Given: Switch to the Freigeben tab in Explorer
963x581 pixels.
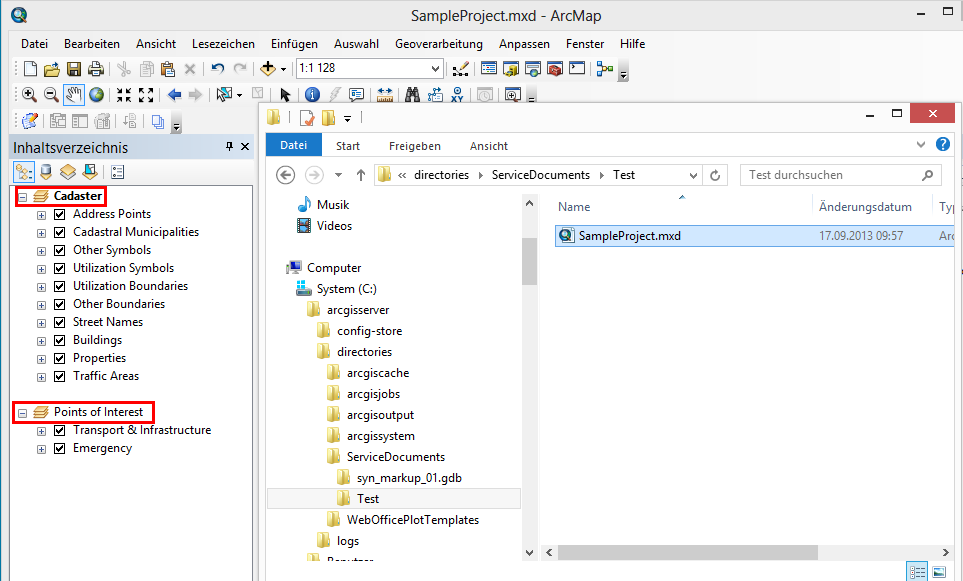Looking at the screenshot, I should 414,145.
